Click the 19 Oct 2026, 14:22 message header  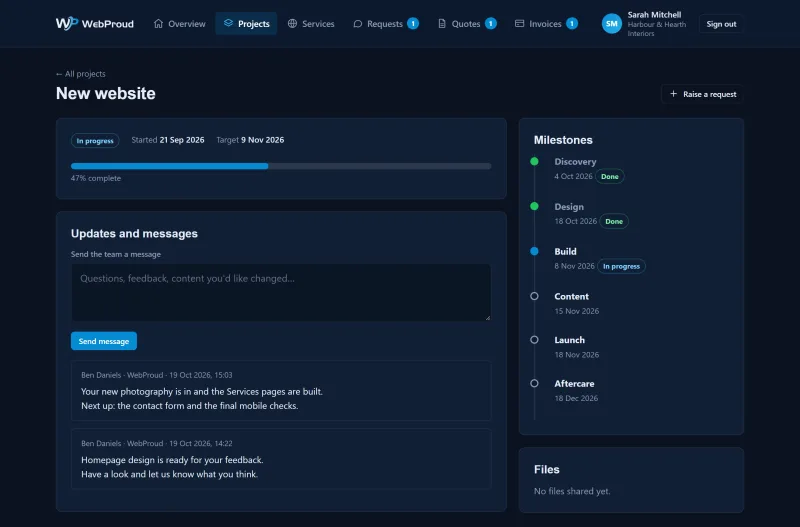157,443
